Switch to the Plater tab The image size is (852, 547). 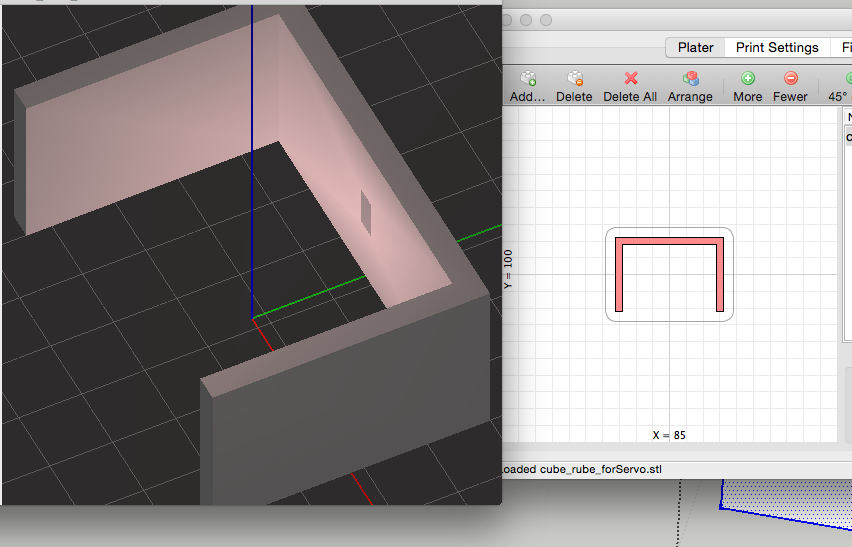tap(695, 47)
